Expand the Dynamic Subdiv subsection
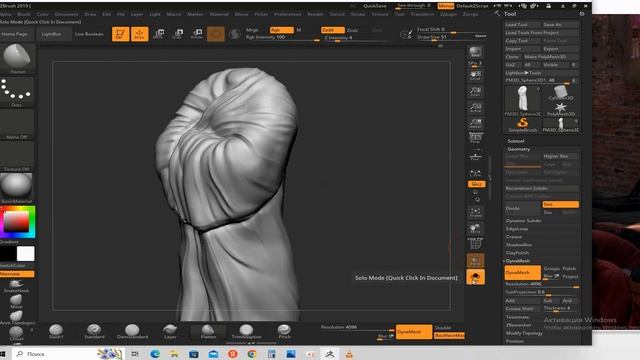Viewport: 640px width, 360px height. (x=523, y=221)
